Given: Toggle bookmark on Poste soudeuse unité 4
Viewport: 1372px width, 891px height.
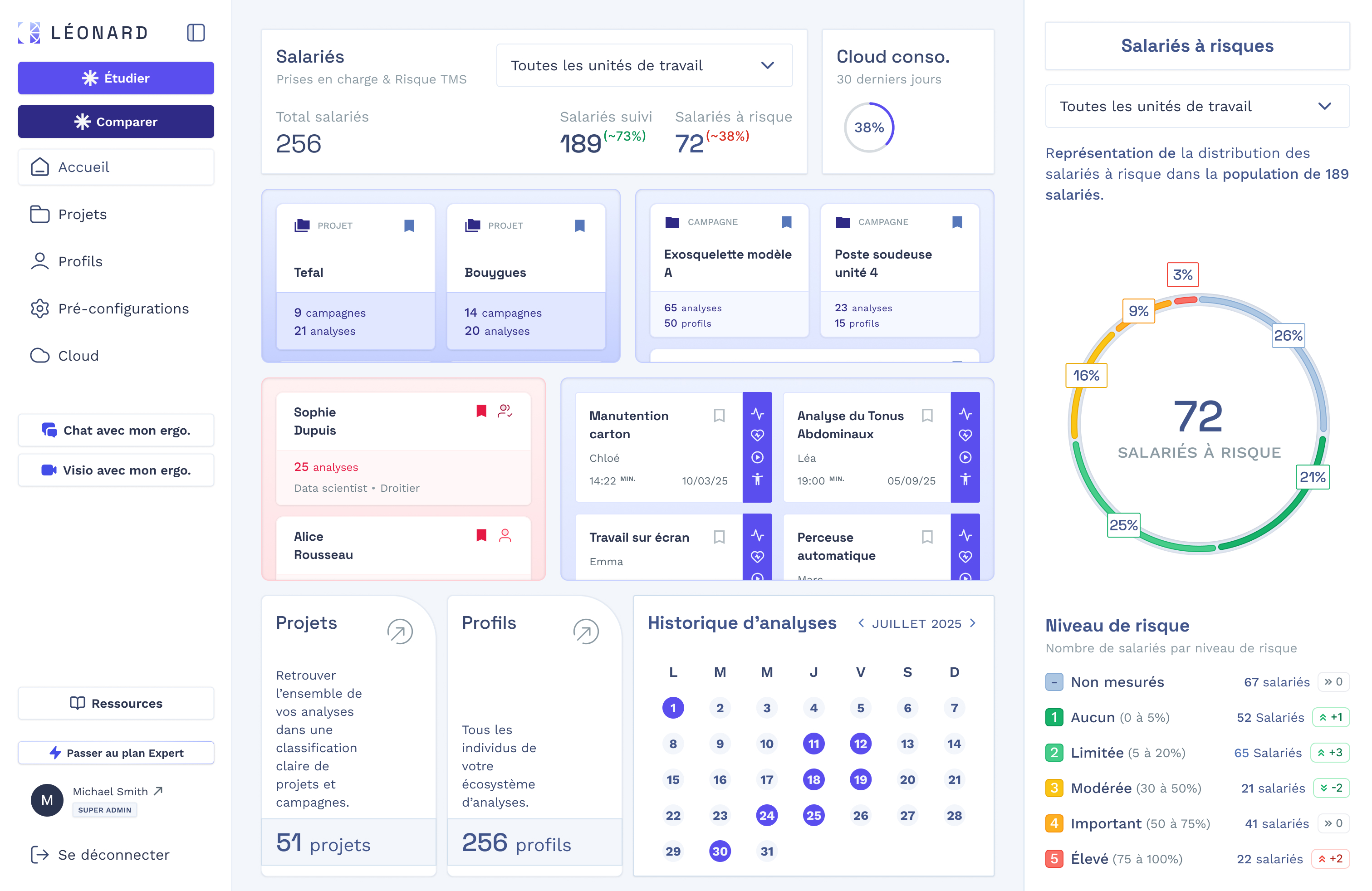Looking at the screenshot, I should 957,222.
